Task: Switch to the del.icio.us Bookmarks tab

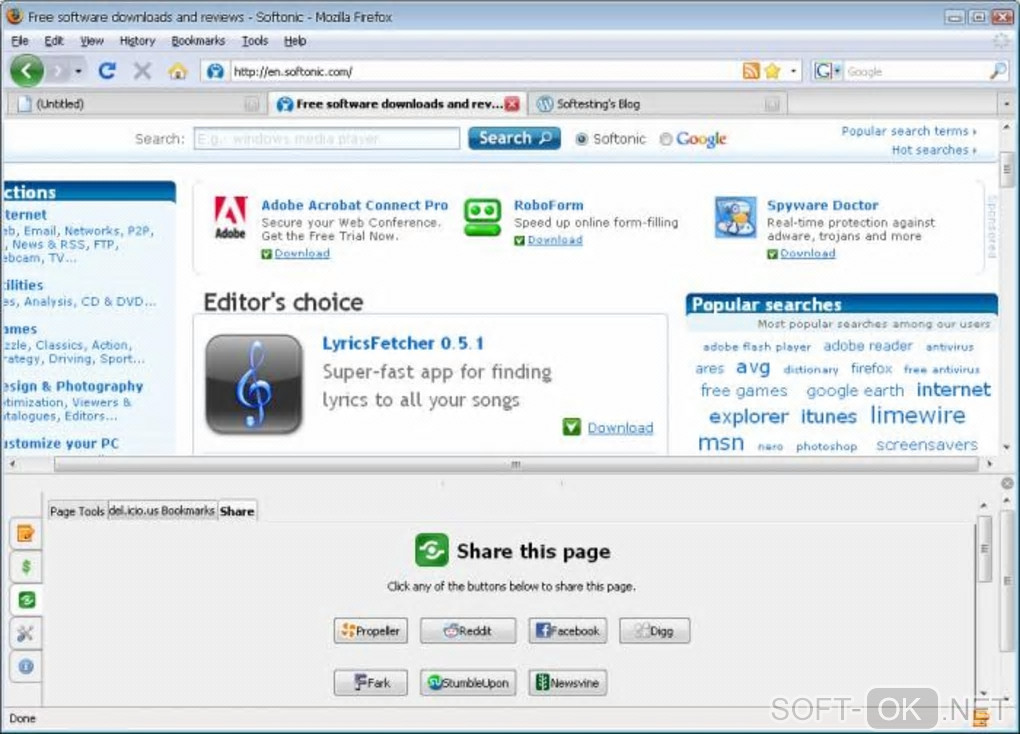Action: 161,511
